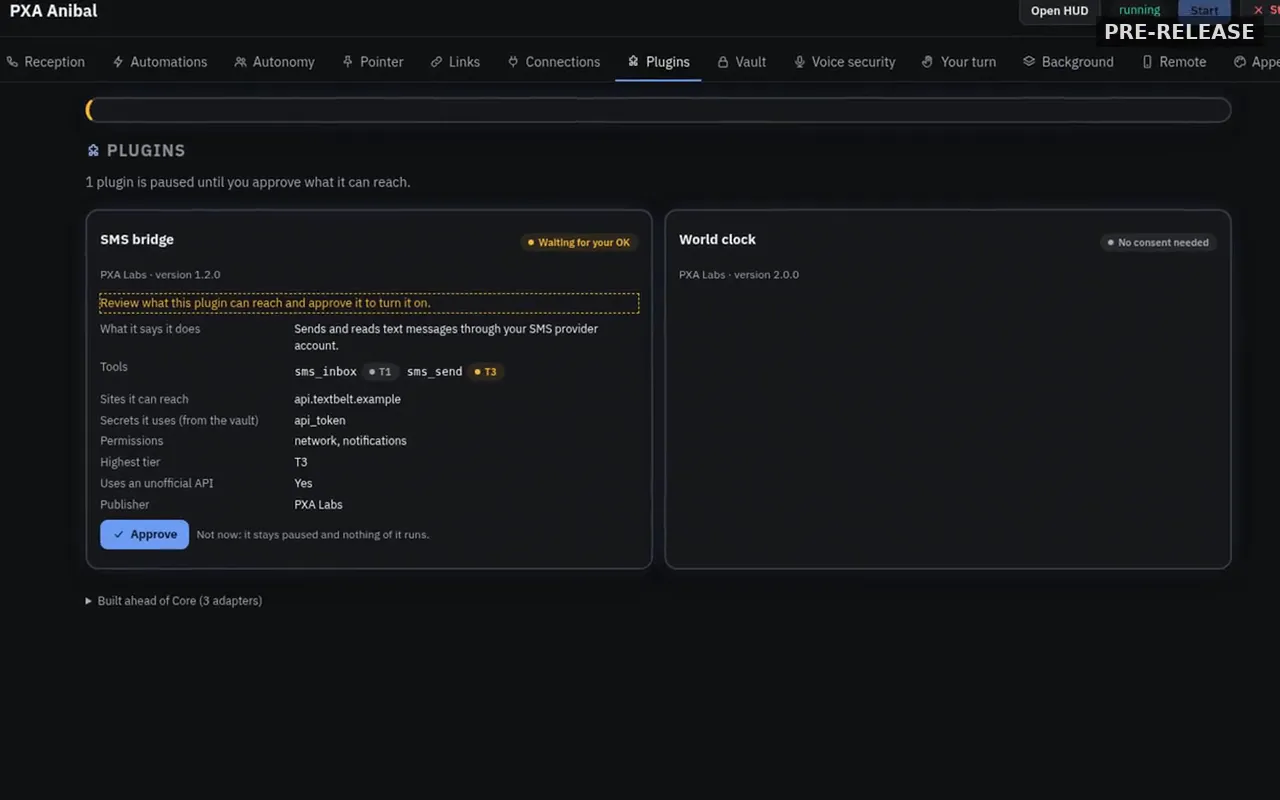The image size is (1280, 800).
Task: Click Yes in the Uses an unofficial API row
Action: click(x=303, y=483)
